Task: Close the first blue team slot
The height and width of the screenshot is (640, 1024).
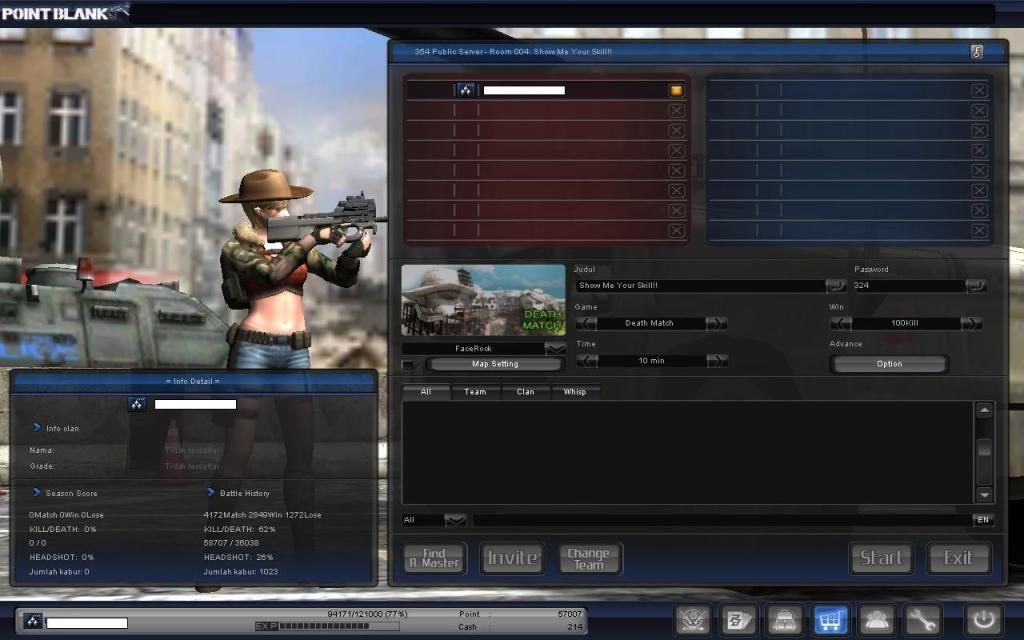Action: pyautogui.click(x=979, y=90)
